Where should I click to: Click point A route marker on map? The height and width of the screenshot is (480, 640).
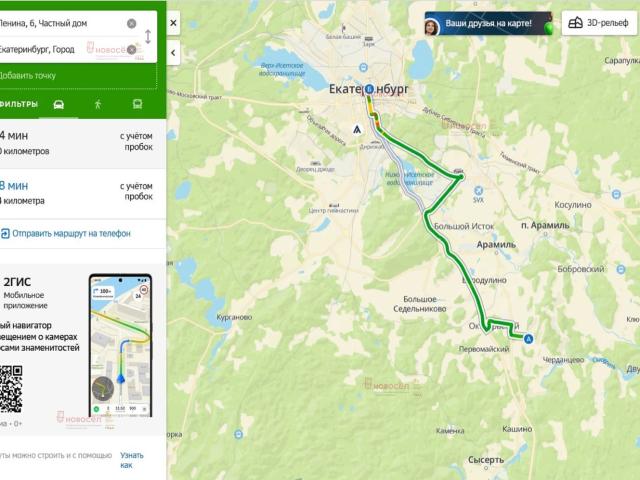[x=529, y=339]
